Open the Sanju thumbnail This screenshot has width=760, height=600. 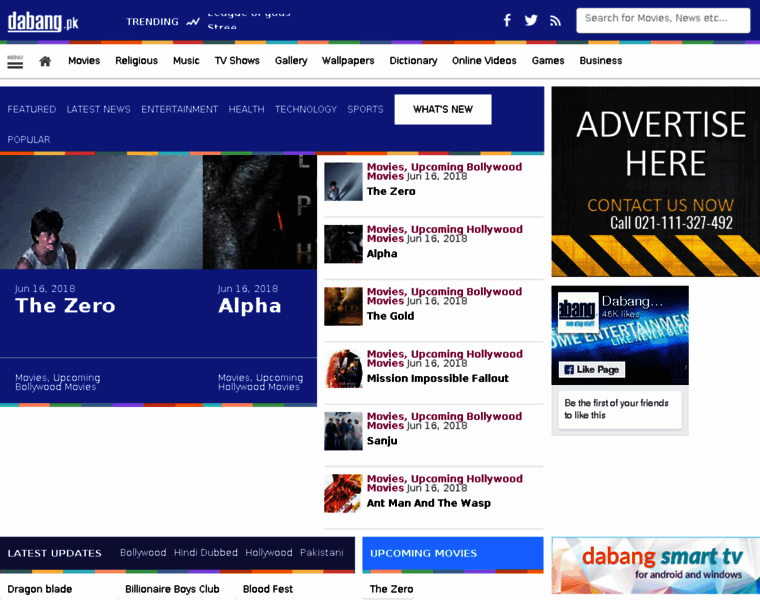(343, 431)
